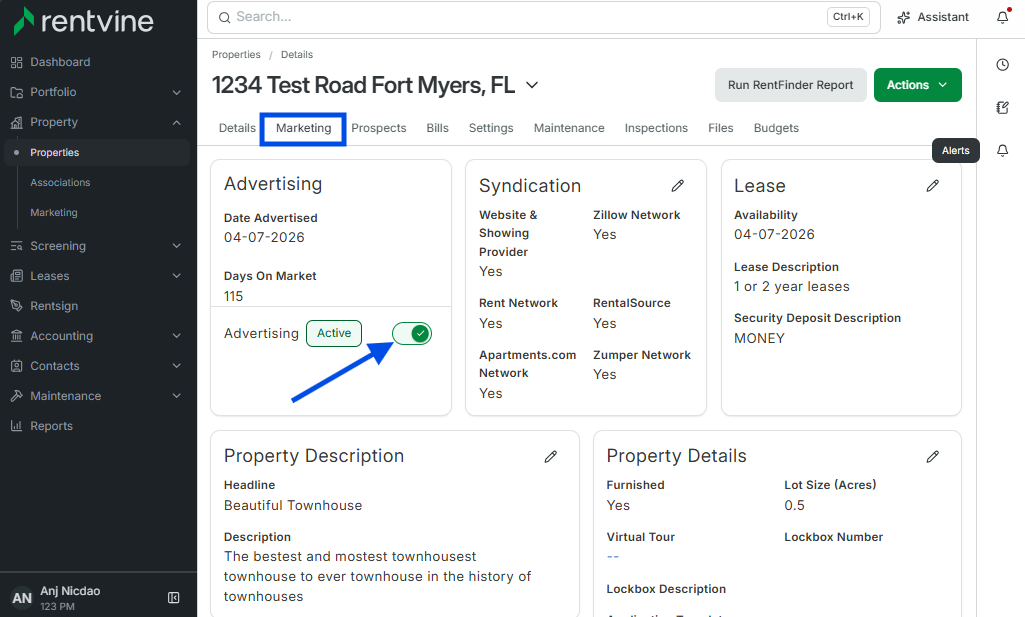Expand the Contacts menu chevron

coord(176,366)
